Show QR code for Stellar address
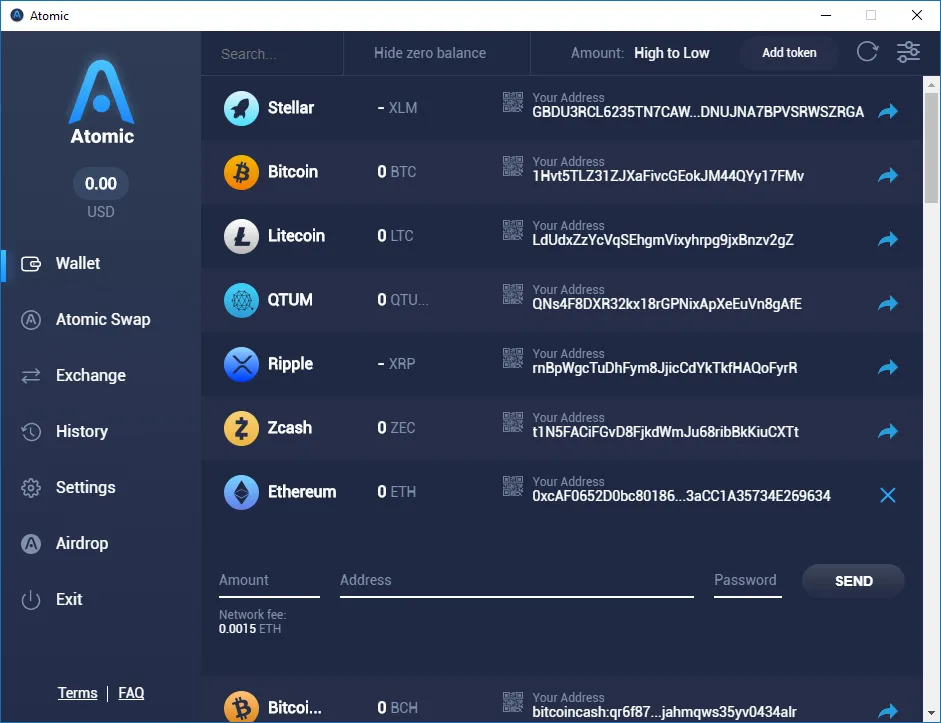Image resolution: width=941 pixels, height=723 pixels. (x=513, y=102)
